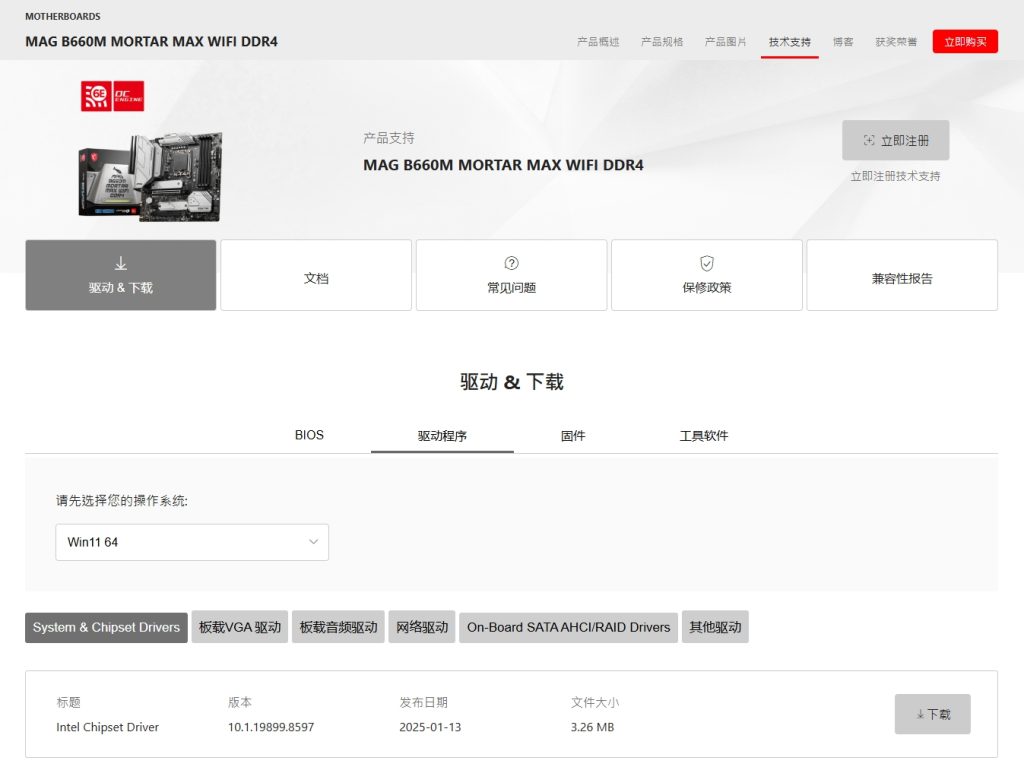This screenshot has width=1024, height=770.
Task: Switch to the 固件 tab
Action: (x=573, y=436)
